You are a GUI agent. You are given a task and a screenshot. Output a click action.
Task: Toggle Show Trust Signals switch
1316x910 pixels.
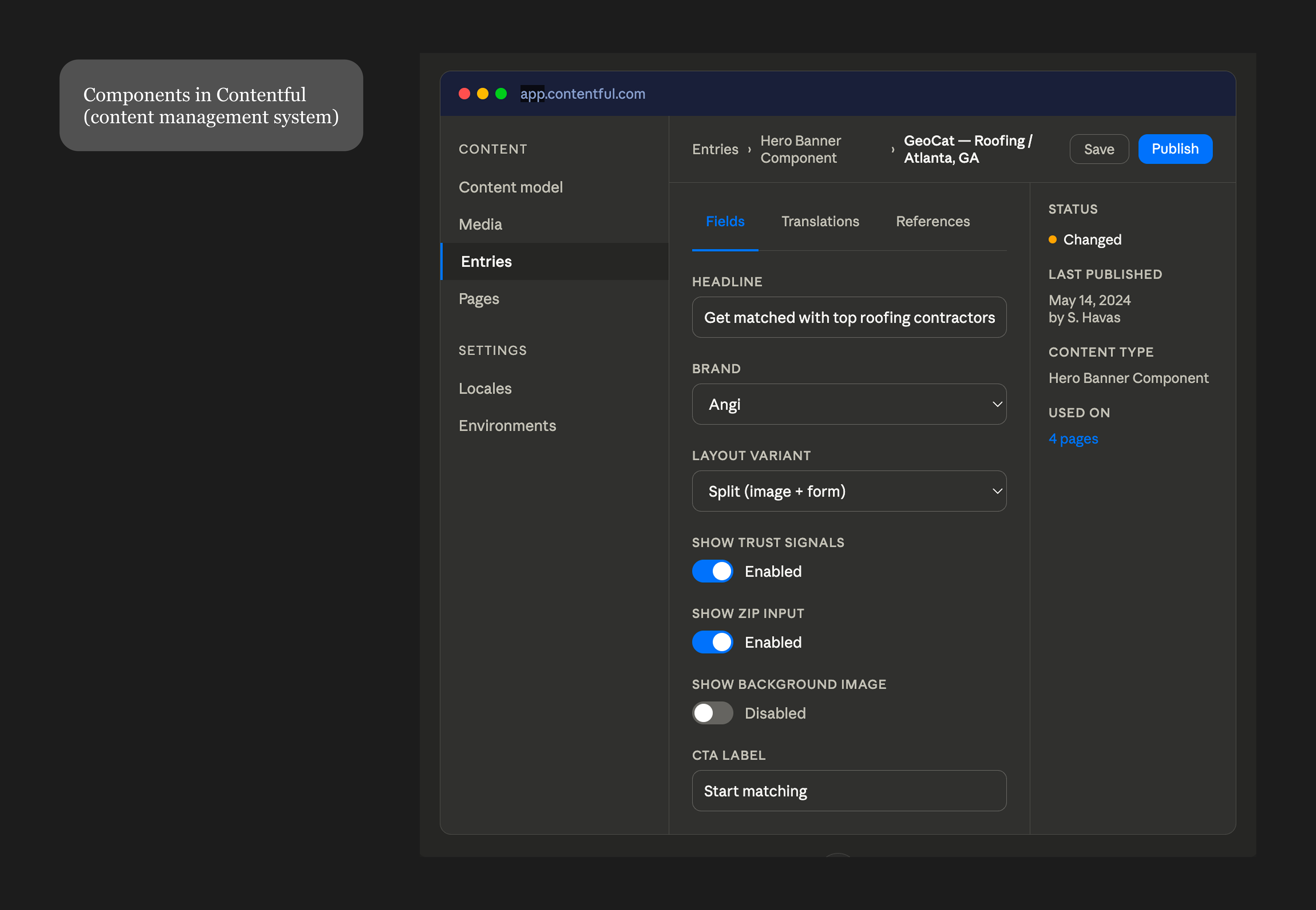click(x=712, y=571)
